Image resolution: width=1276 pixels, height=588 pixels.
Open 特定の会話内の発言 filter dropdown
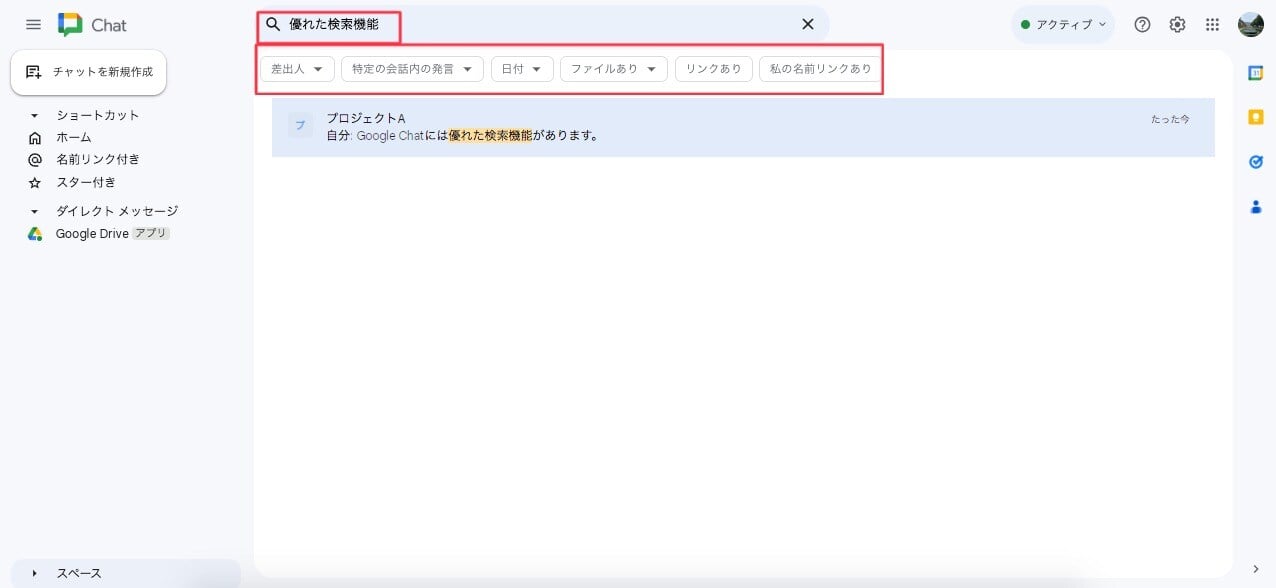(412, 69)
